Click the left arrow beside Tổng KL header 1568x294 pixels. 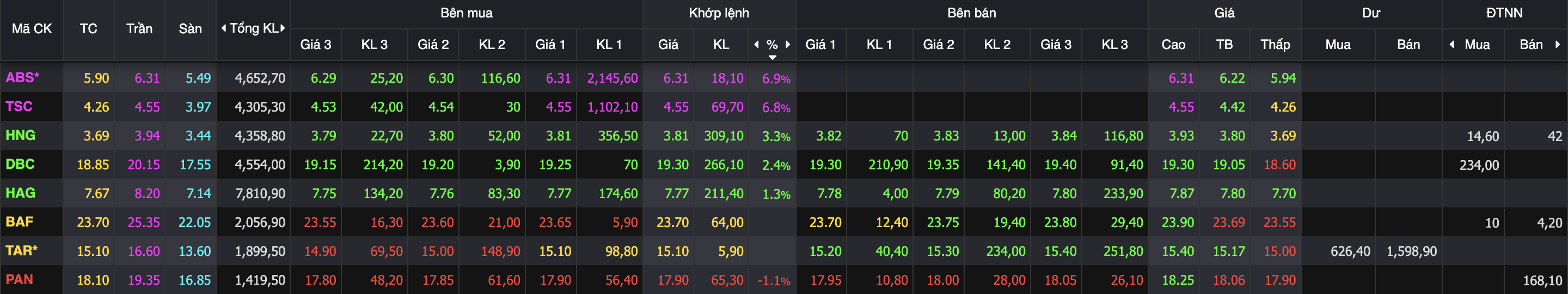click(x=223, y=28)
